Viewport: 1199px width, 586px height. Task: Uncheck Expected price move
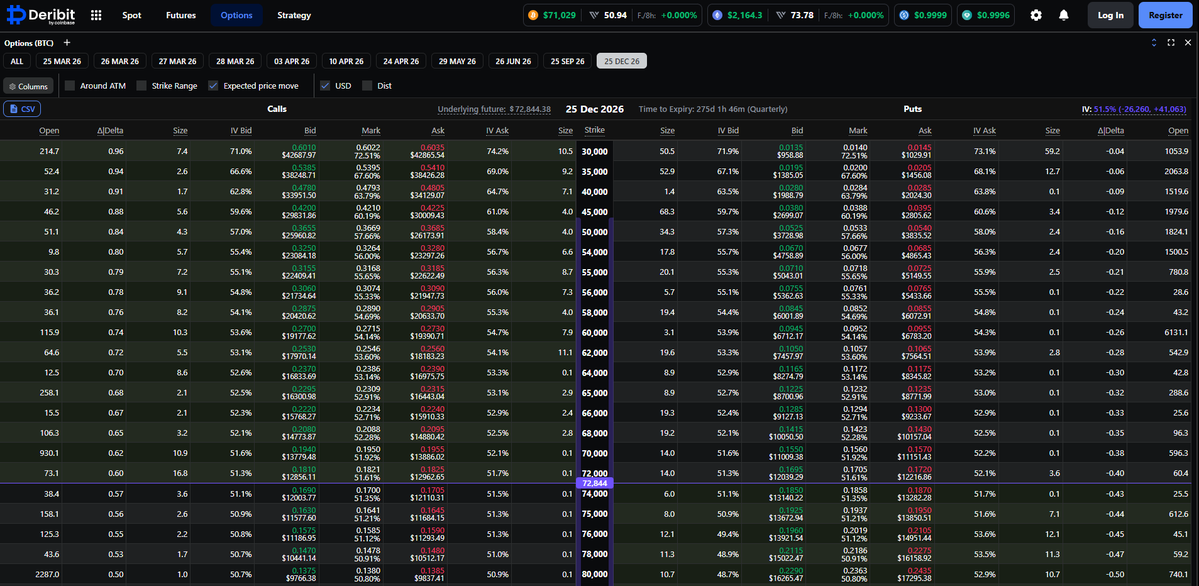coord(213,86)
